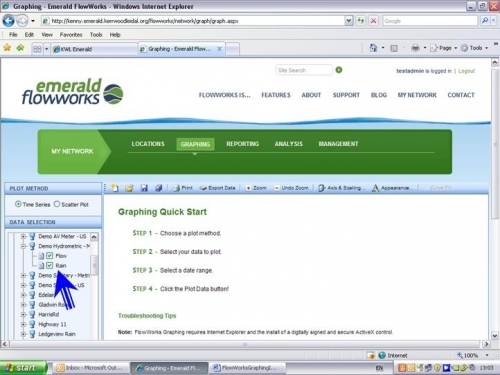Open the Reporting tab
The image size is (500, 375).
coord(242,144)
